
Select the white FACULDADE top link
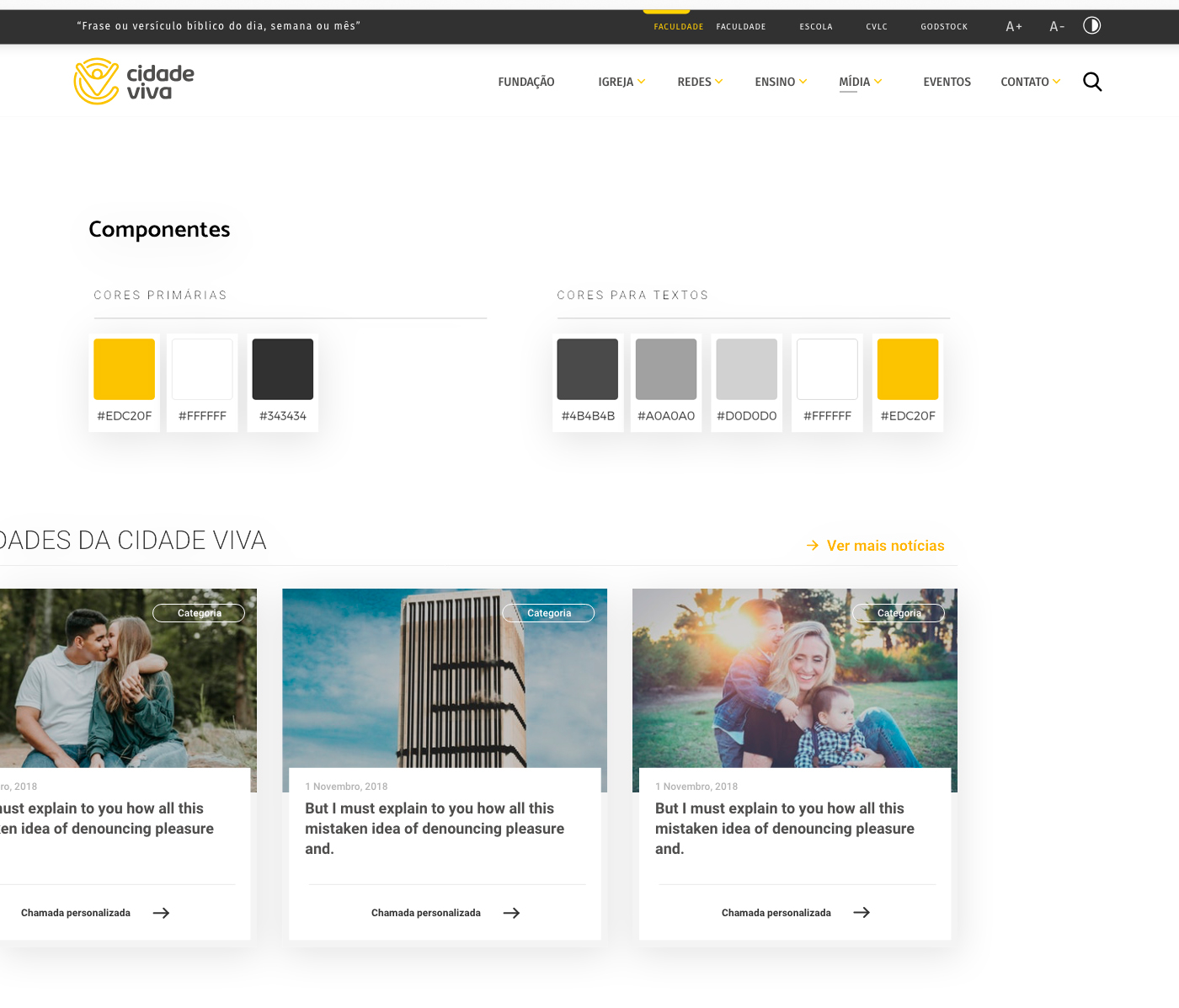tap(741, 27)
